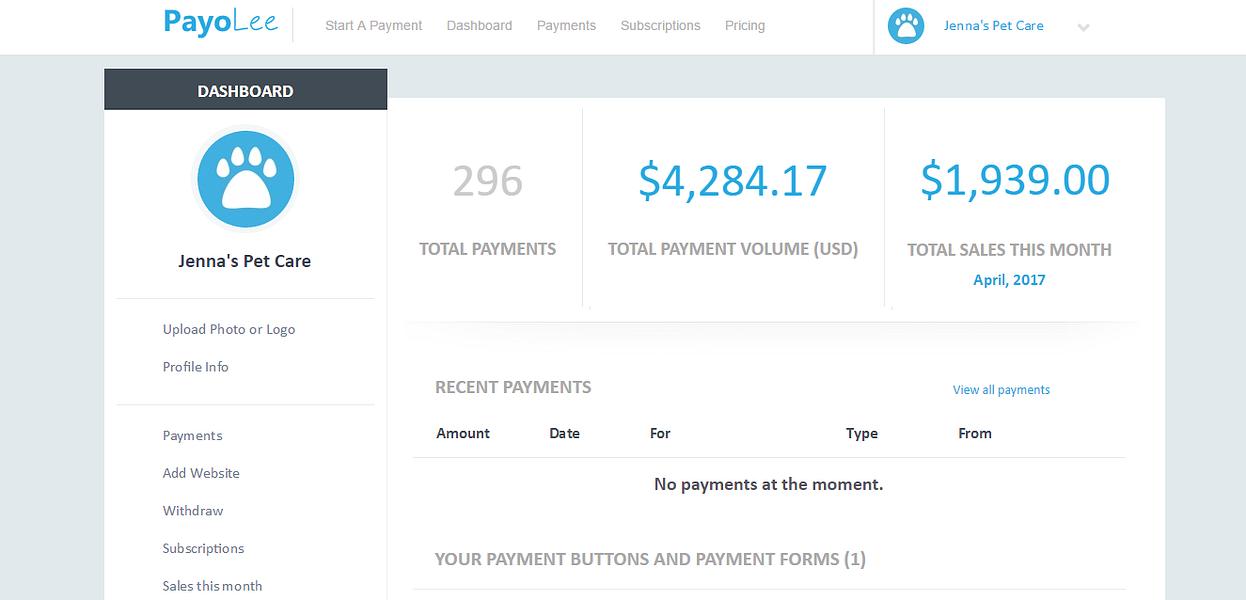Select the DASHBOARD sidebar header tab
The width and height of the screenshot is (1246, 600).
245,90
